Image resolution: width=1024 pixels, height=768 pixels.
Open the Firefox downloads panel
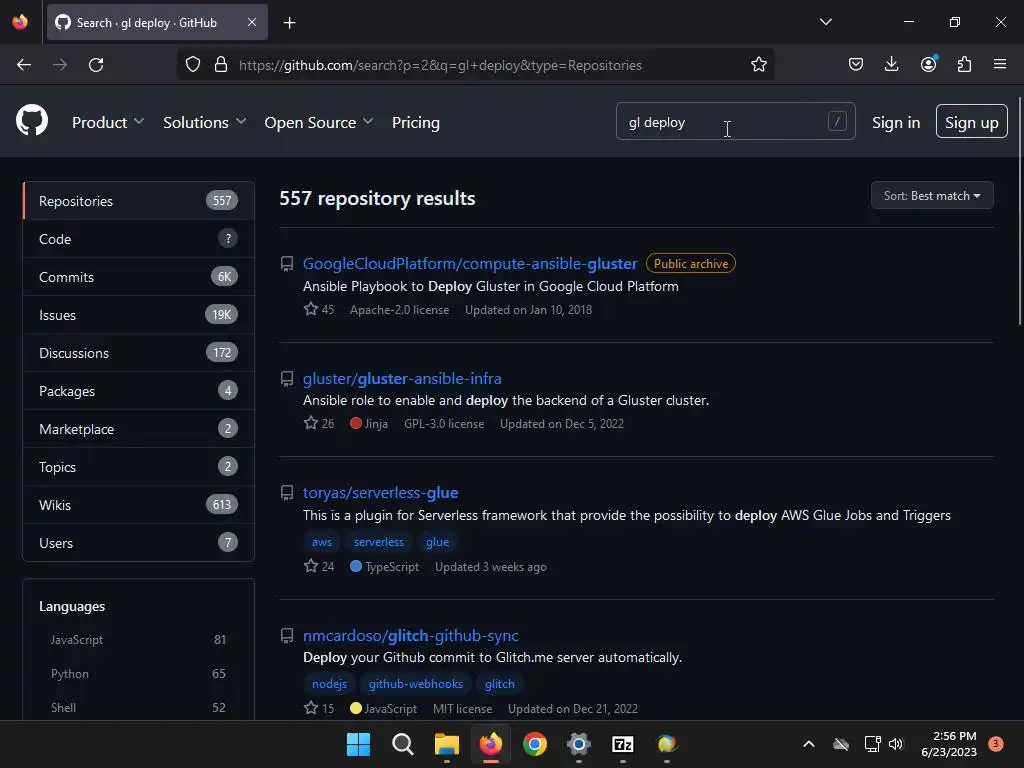(891, 64)
